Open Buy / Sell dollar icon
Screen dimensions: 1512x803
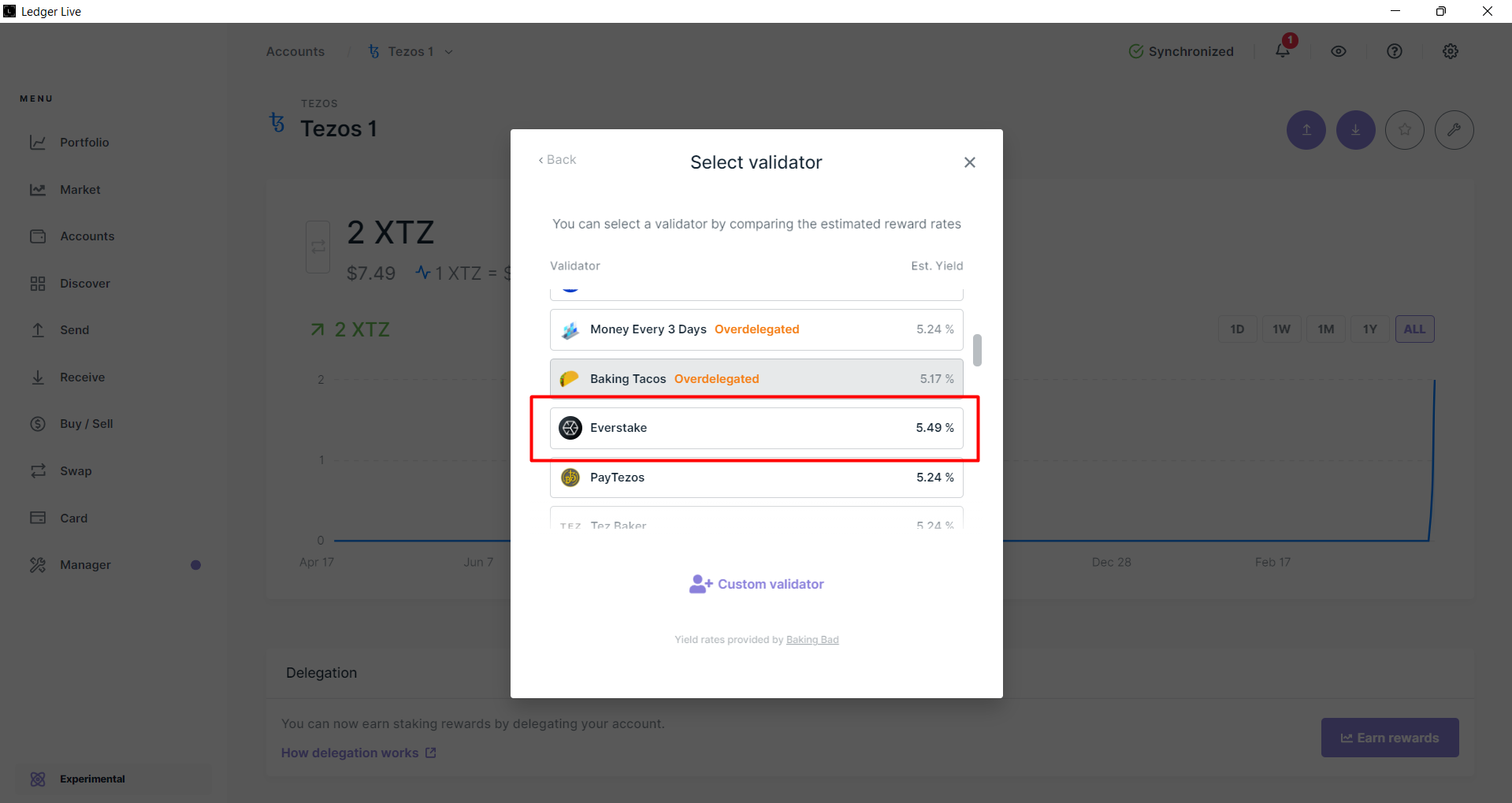pos(38,424)
